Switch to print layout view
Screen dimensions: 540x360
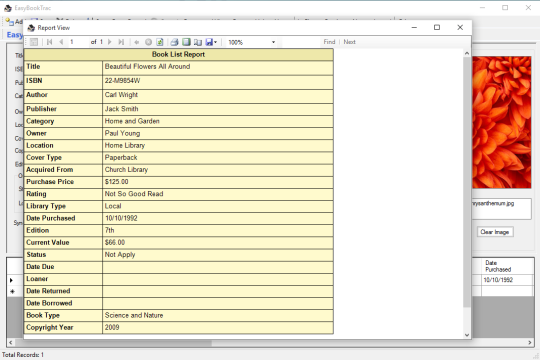coord(186,42)
